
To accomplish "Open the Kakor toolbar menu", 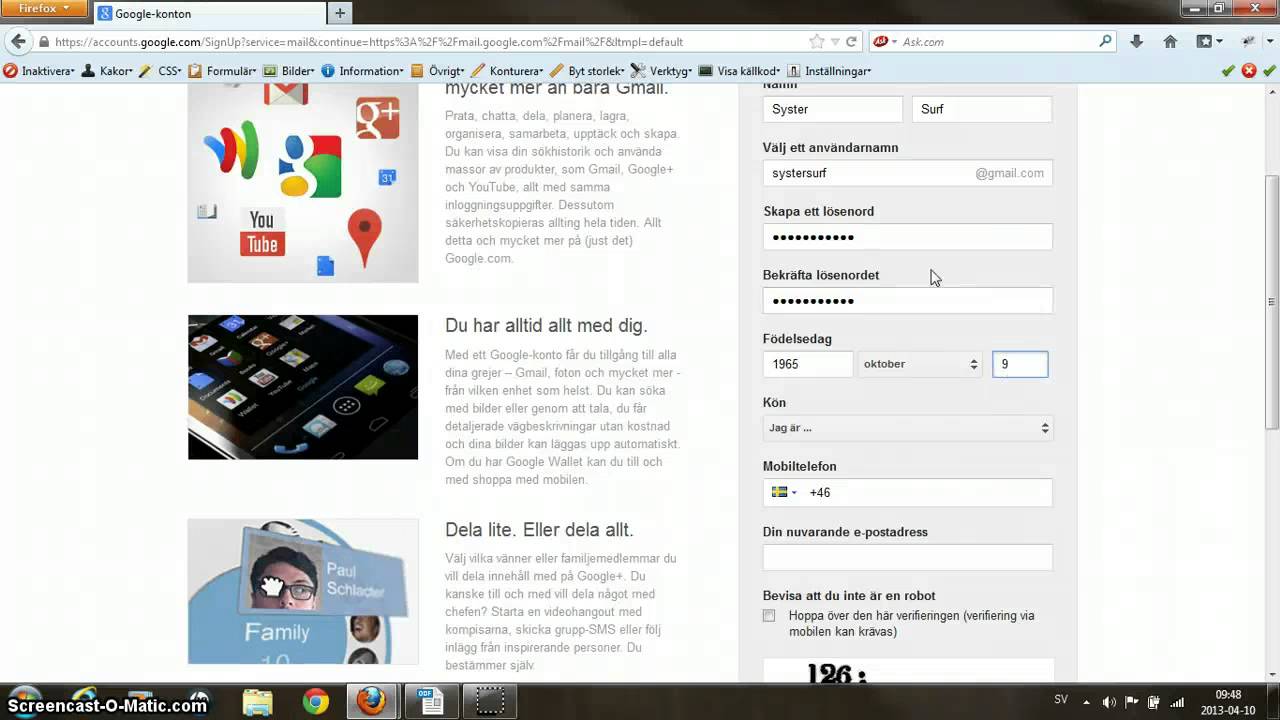I will [107, 71].
